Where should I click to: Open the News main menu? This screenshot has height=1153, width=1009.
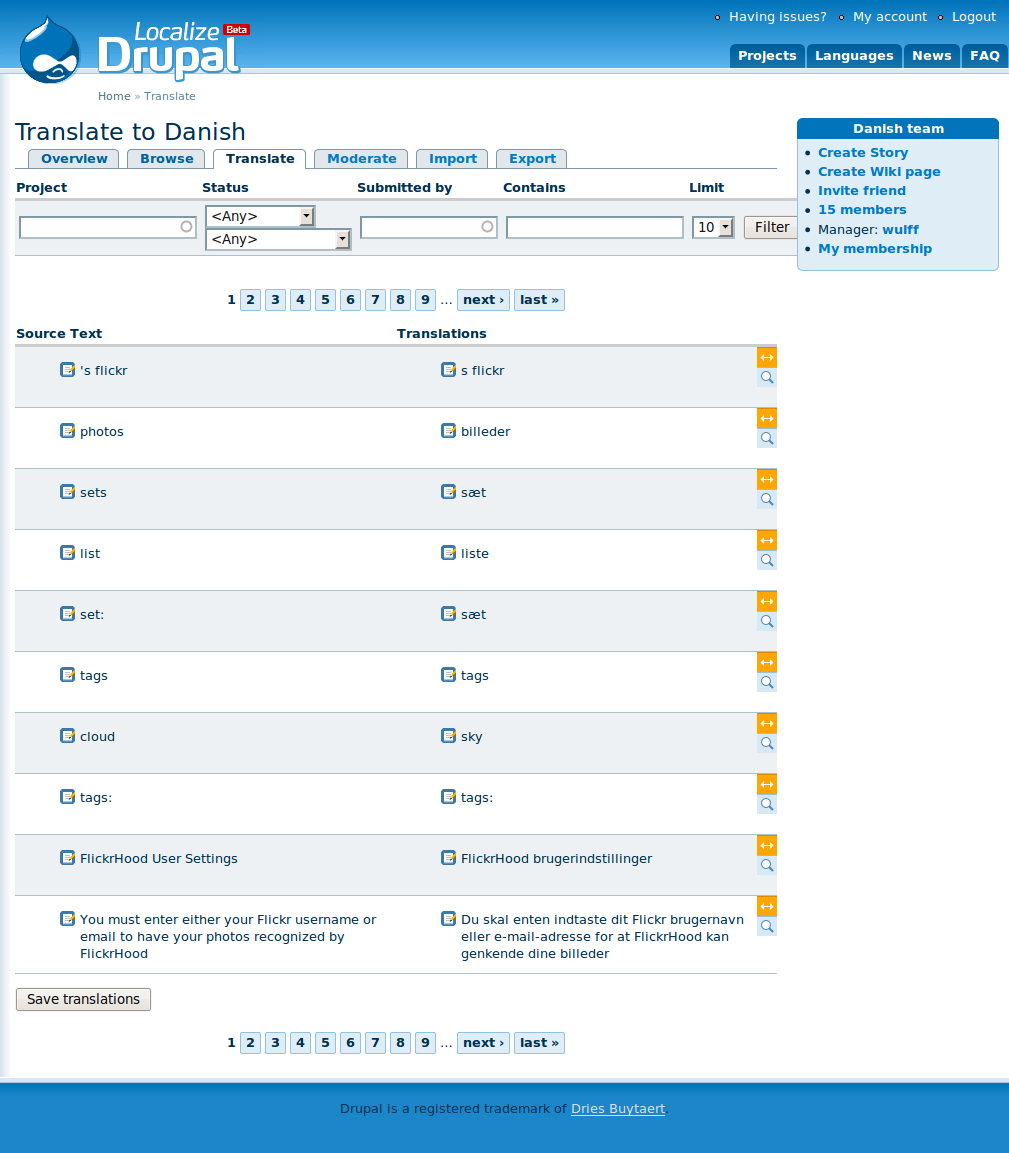pyautogui.click(x=932, y=56)
